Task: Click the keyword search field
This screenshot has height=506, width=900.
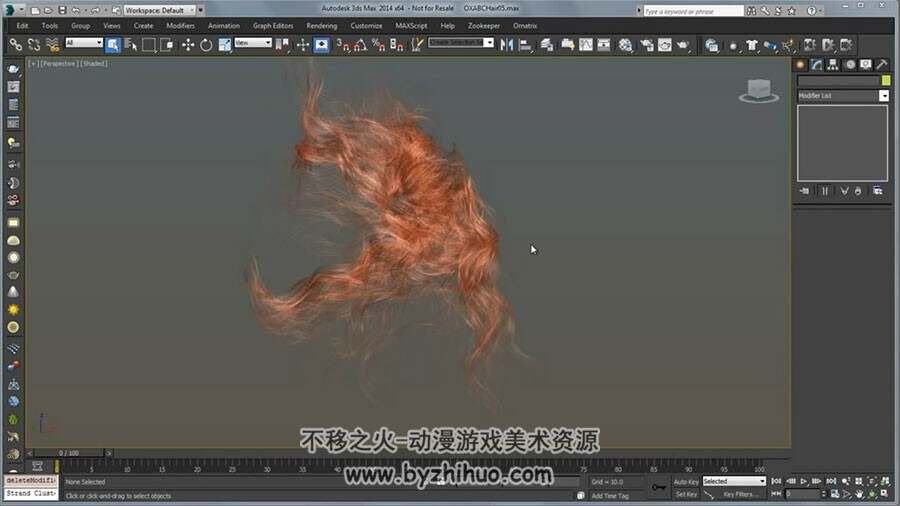Action: 693,11
